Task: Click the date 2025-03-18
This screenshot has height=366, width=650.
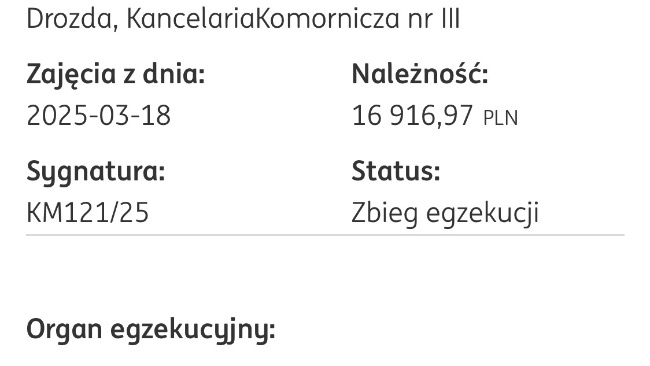Action: [x=99, y=115]
